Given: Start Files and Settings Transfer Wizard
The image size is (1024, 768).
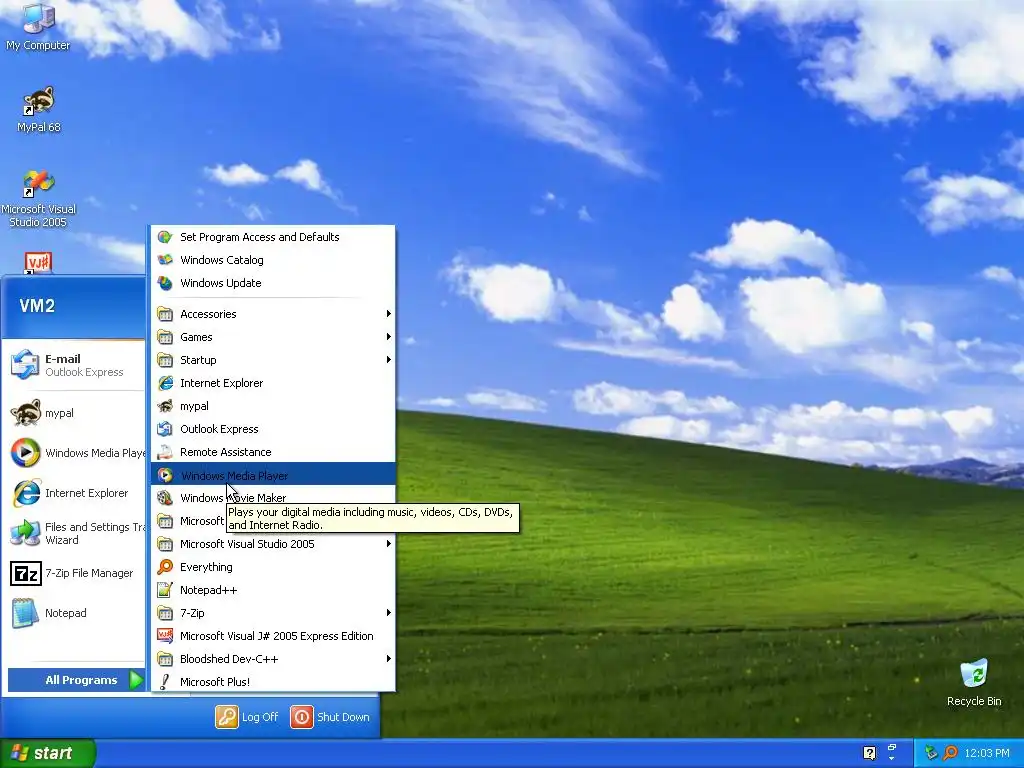Looking at the screenshot, I should [73, 533].
